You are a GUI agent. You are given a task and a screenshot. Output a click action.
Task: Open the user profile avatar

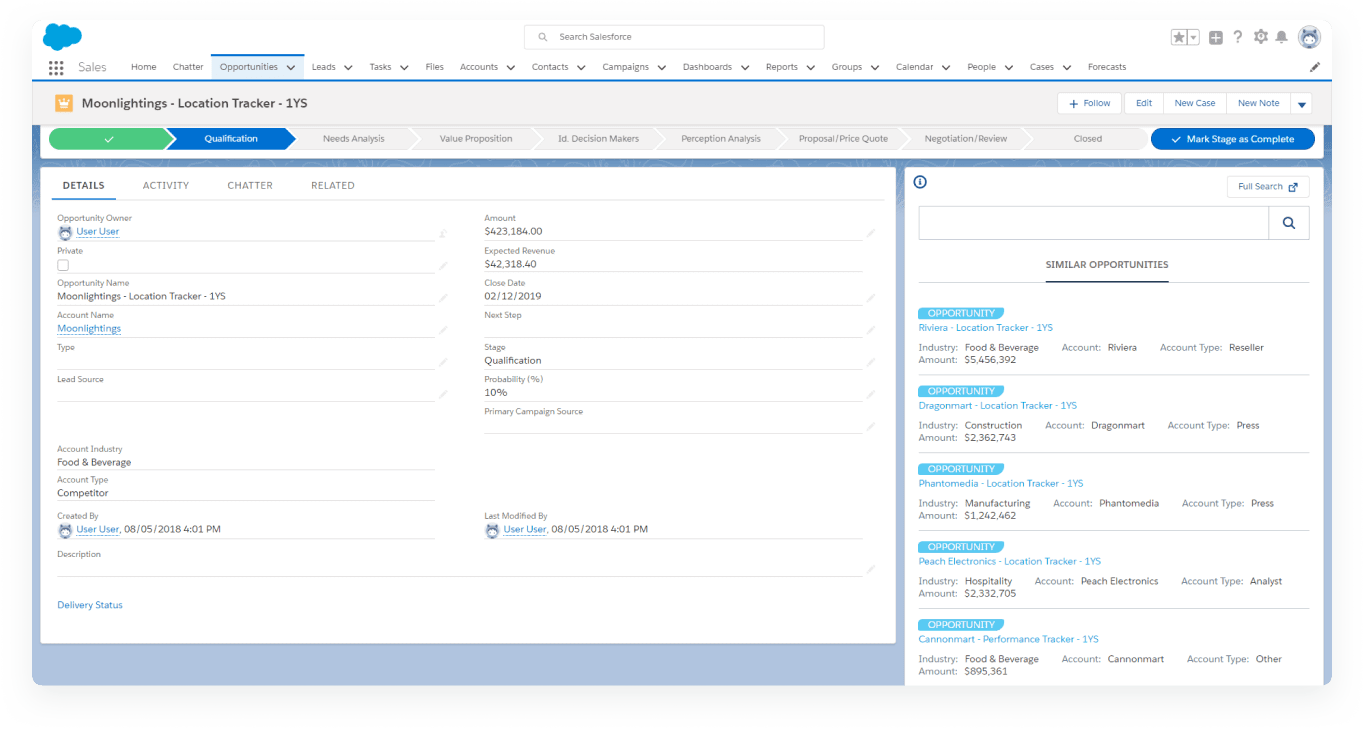(x=1309, y=37)
